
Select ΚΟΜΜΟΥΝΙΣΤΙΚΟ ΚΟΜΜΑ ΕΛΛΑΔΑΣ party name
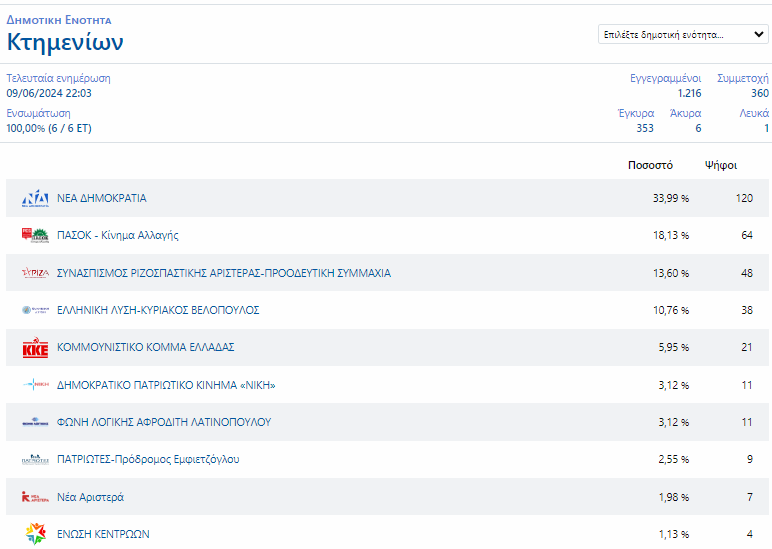(x=145, y=348)
